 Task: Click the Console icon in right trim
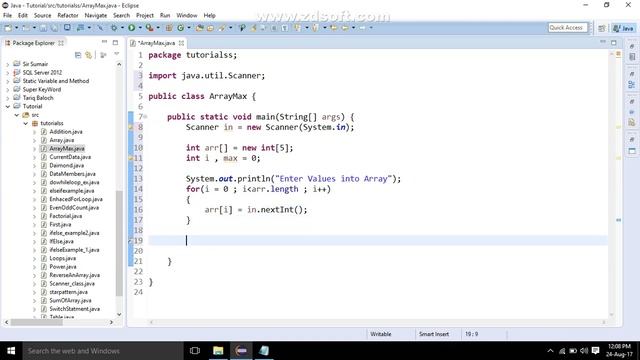tap(632, 151)
